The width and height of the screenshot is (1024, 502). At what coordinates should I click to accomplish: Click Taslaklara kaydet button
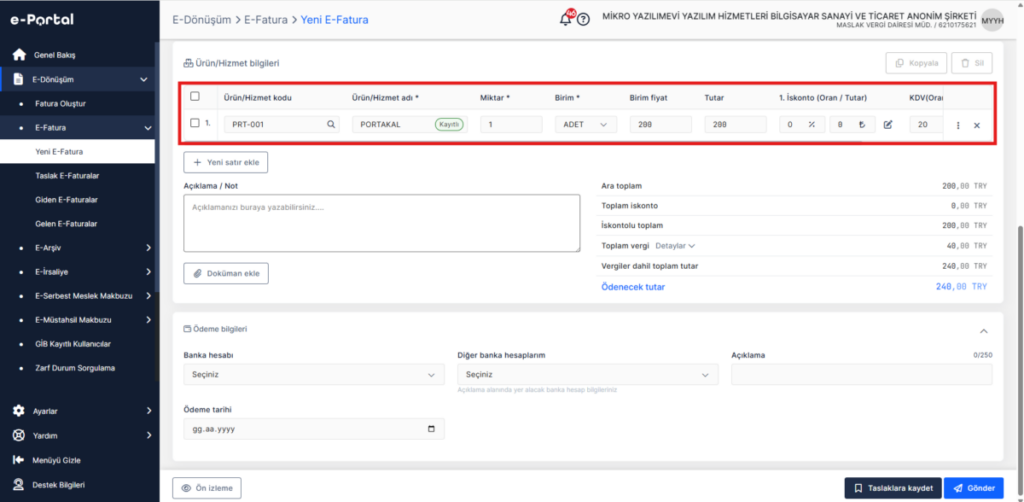[893, 488]
